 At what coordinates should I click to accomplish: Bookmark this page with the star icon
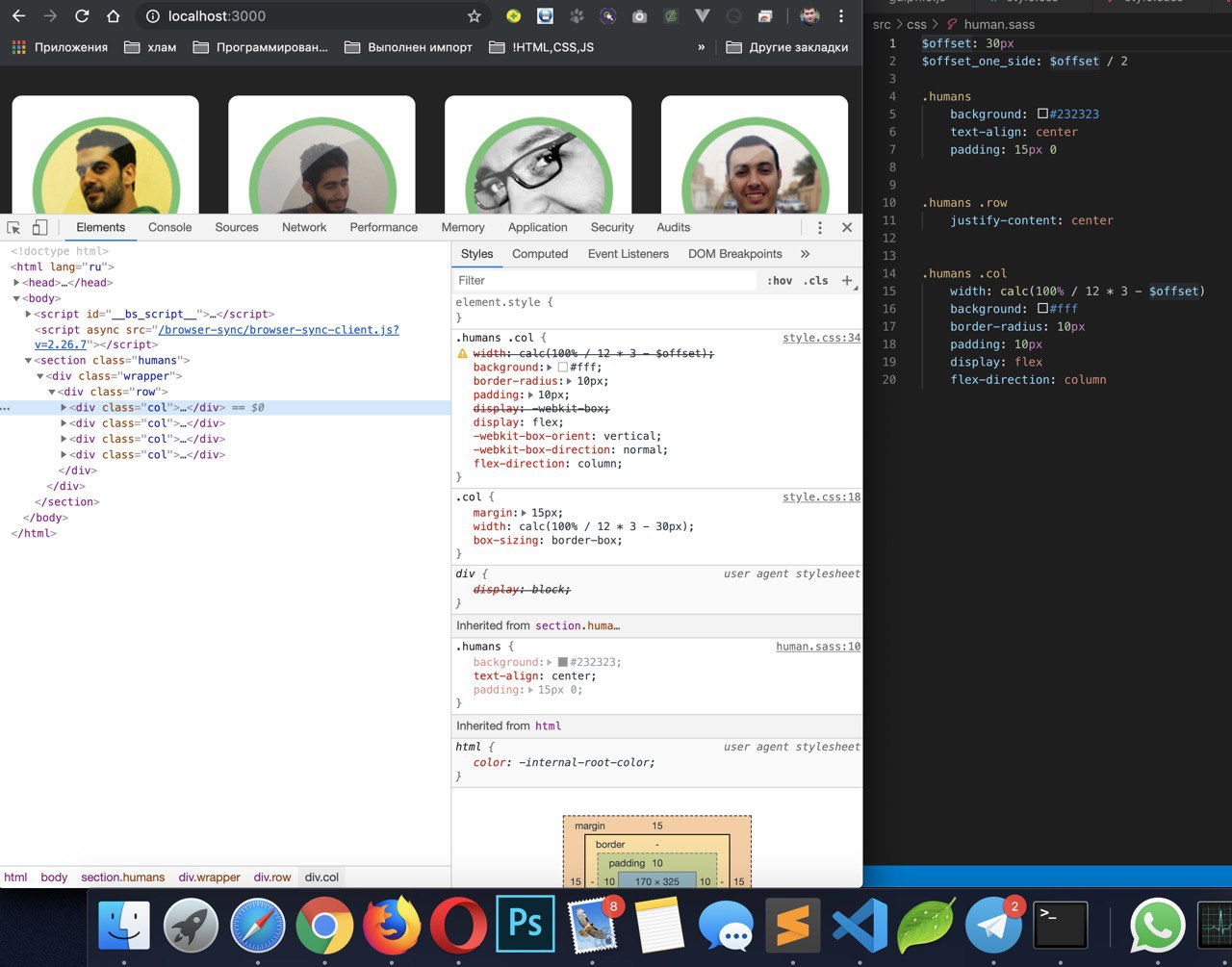pos(474,16)
